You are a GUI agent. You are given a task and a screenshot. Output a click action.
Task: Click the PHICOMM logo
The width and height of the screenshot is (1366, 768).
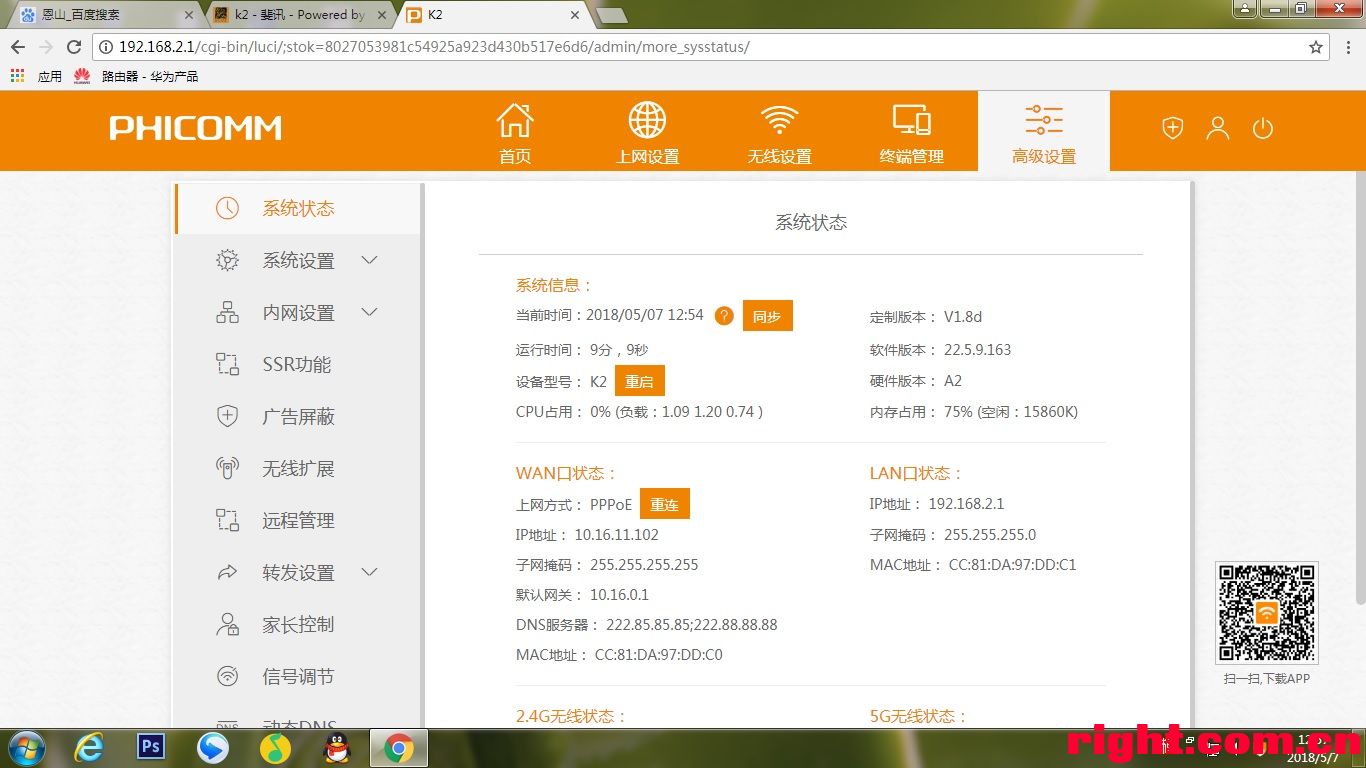195,128
